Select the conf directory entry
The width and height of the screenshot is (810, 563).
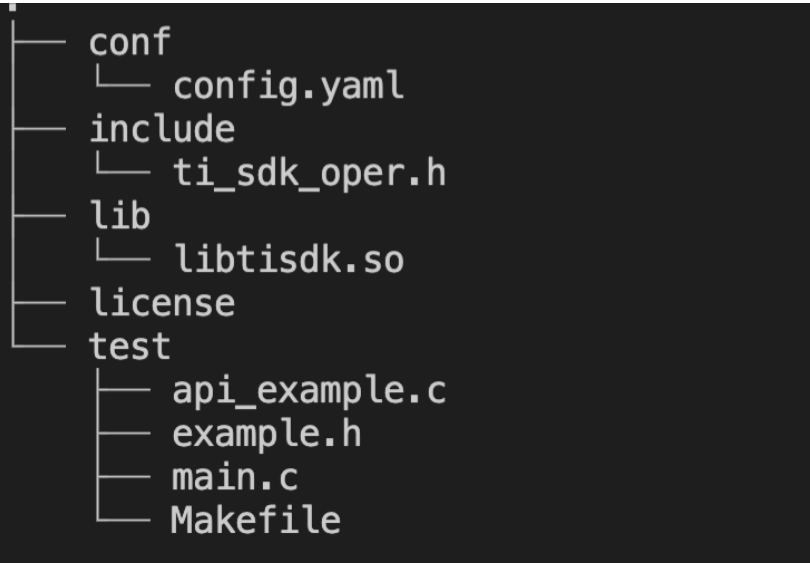coord(130,43)
